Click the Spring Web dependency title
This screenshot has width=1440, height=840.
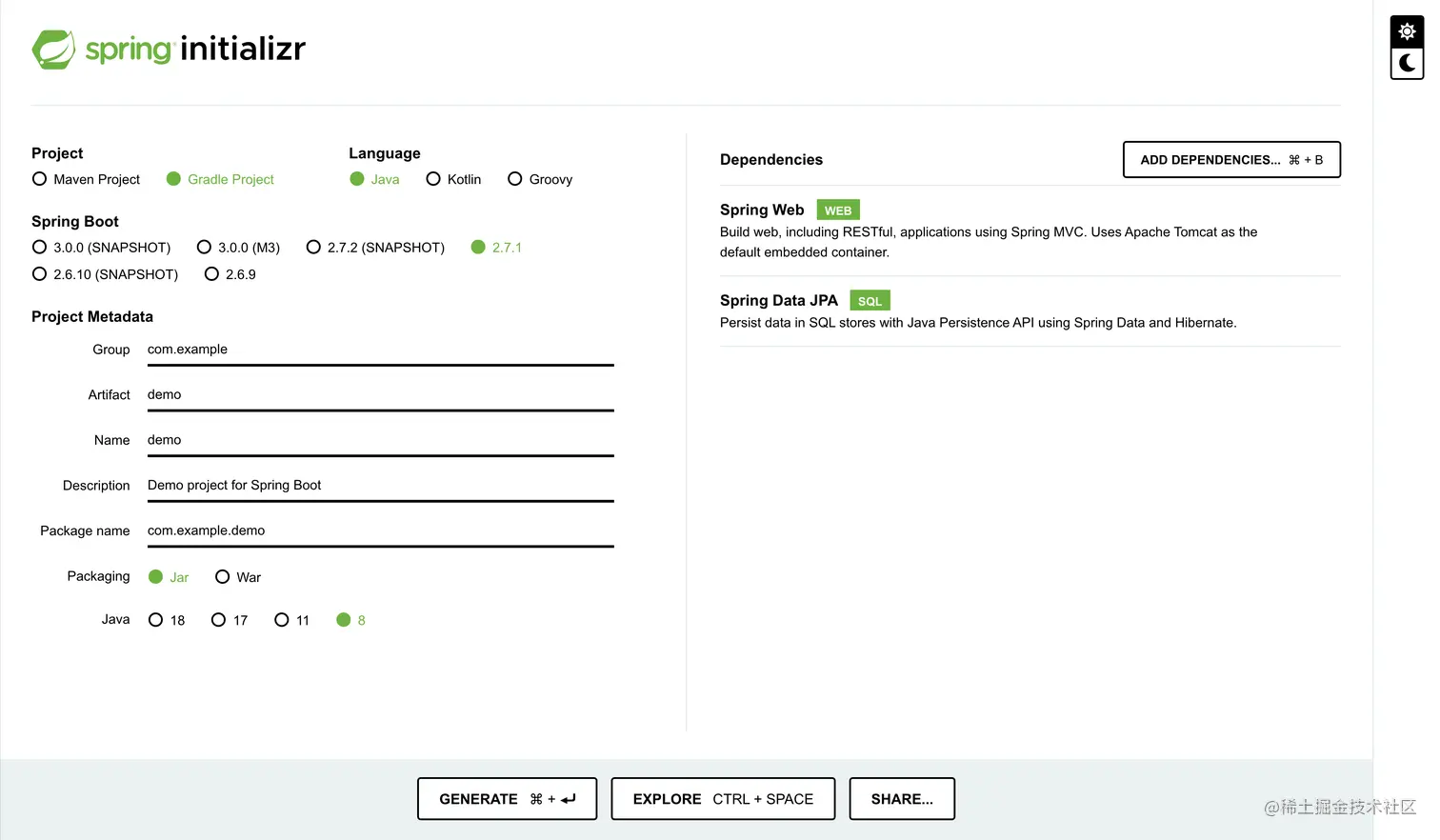[762, 210]
